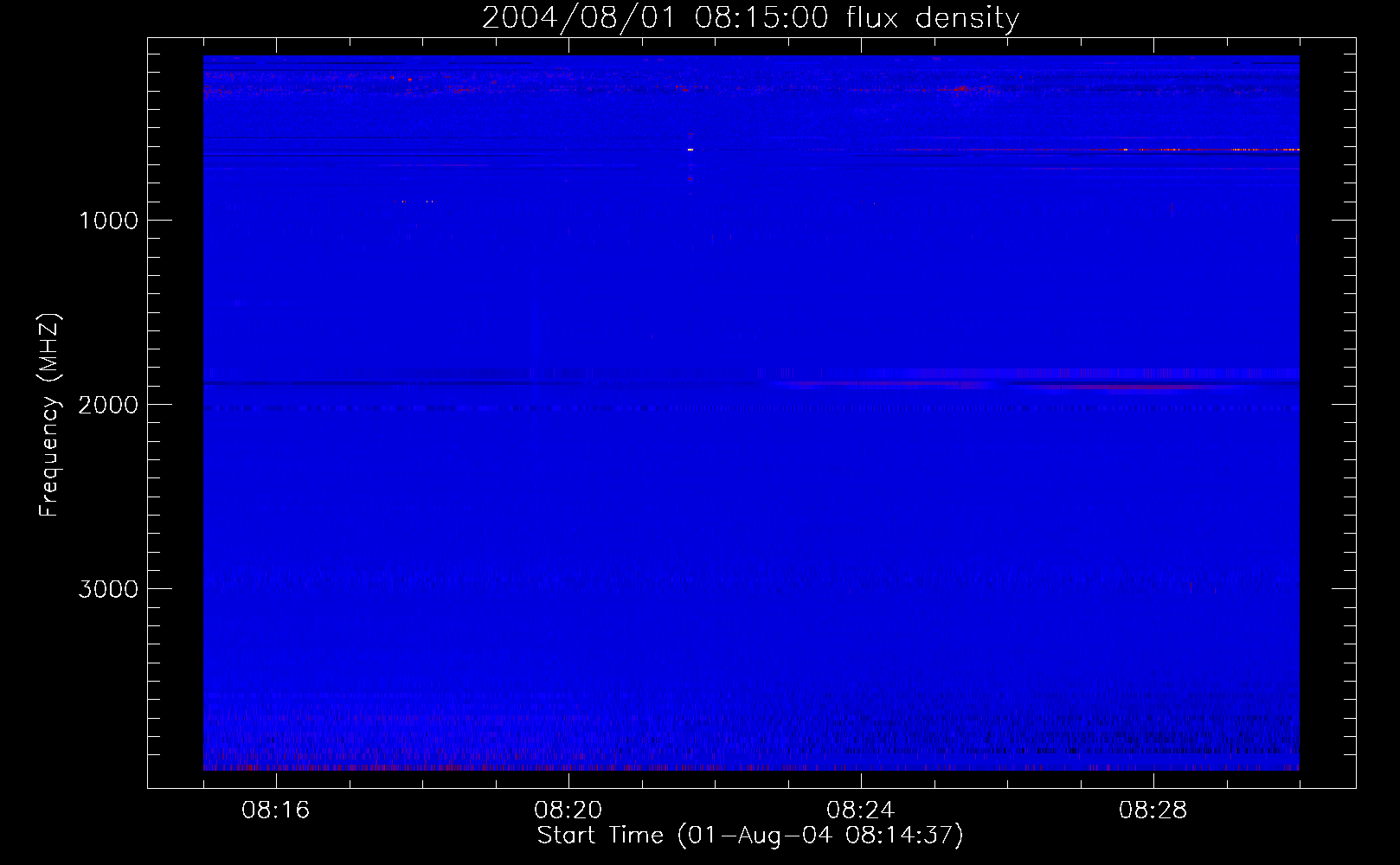Select the "Frequency (MHZ)" y-axis label
The height and width of the screenshot is (865, 1400).
point(49,415)
